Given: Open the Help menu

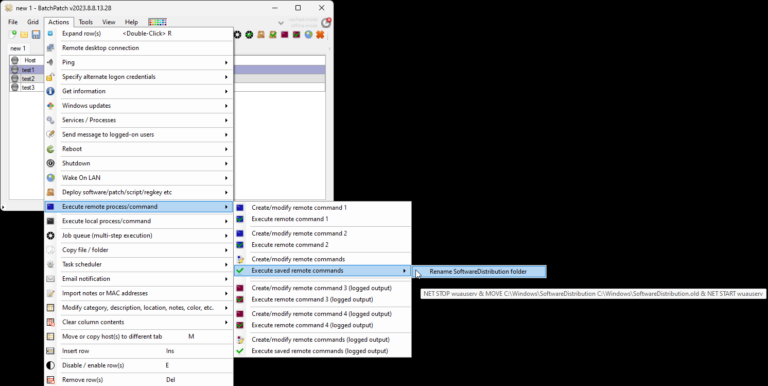Looking at the screenshot, I should pyautogui.click(x=131, y=22).
